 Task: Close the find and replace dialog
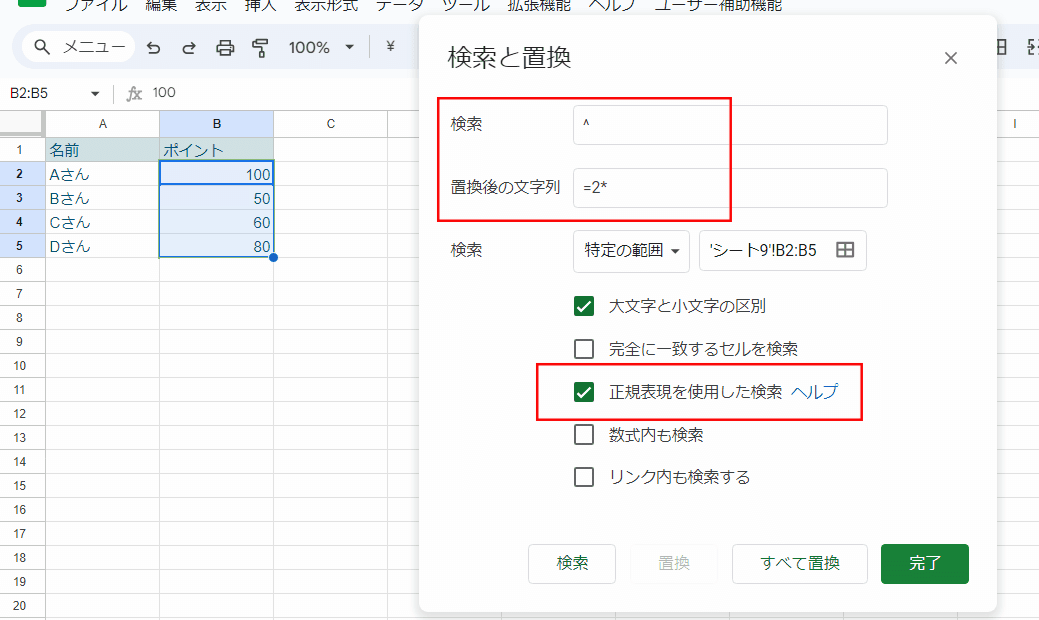click(951, 58)
